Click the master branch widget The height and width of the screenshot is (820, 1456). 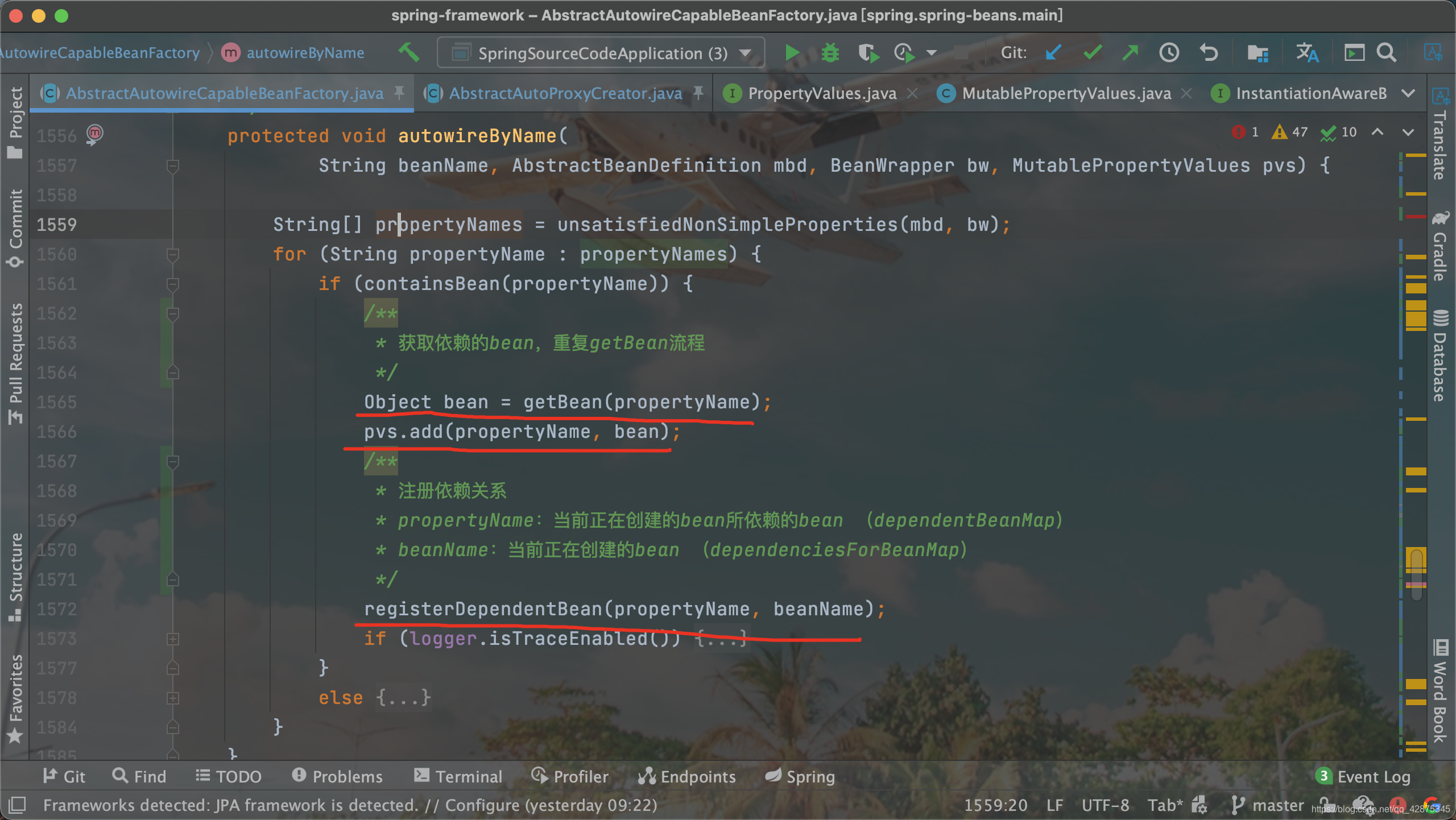tap(1268, 805)
